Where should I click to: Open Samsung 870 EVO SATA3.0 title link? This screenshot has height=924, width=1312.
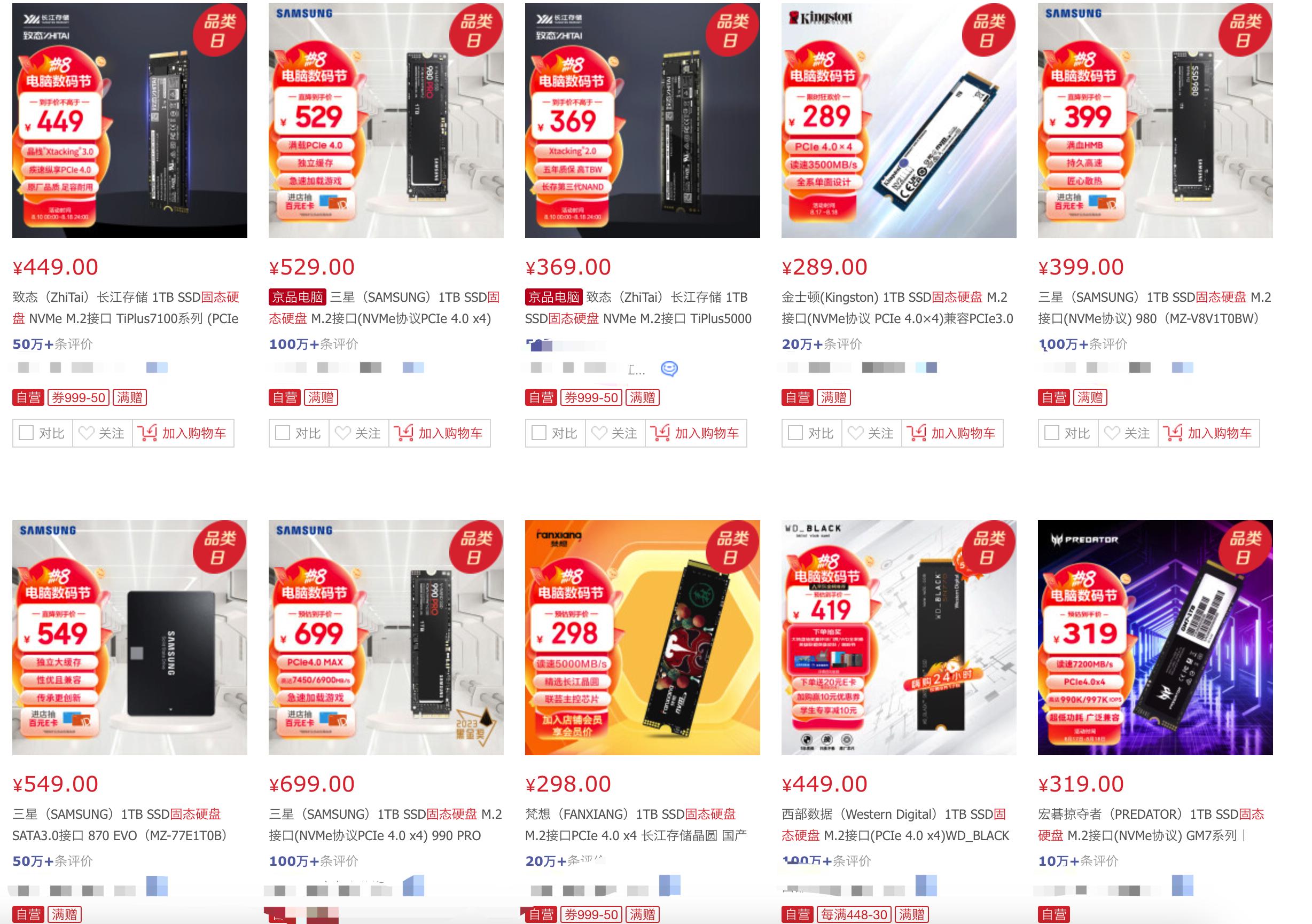[x=120, y=825]
